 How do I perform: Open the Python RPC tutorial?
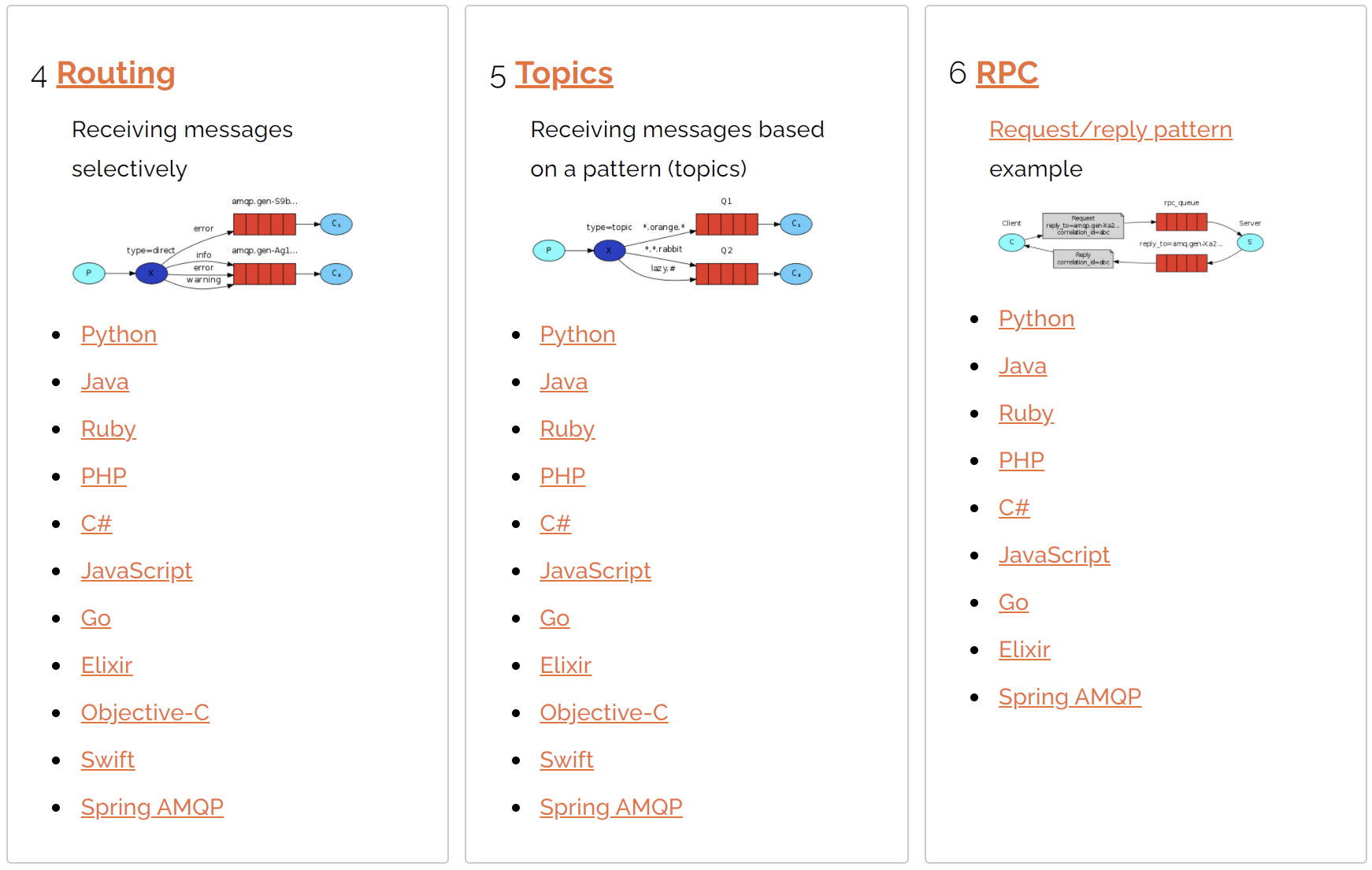pos(1036,318)
